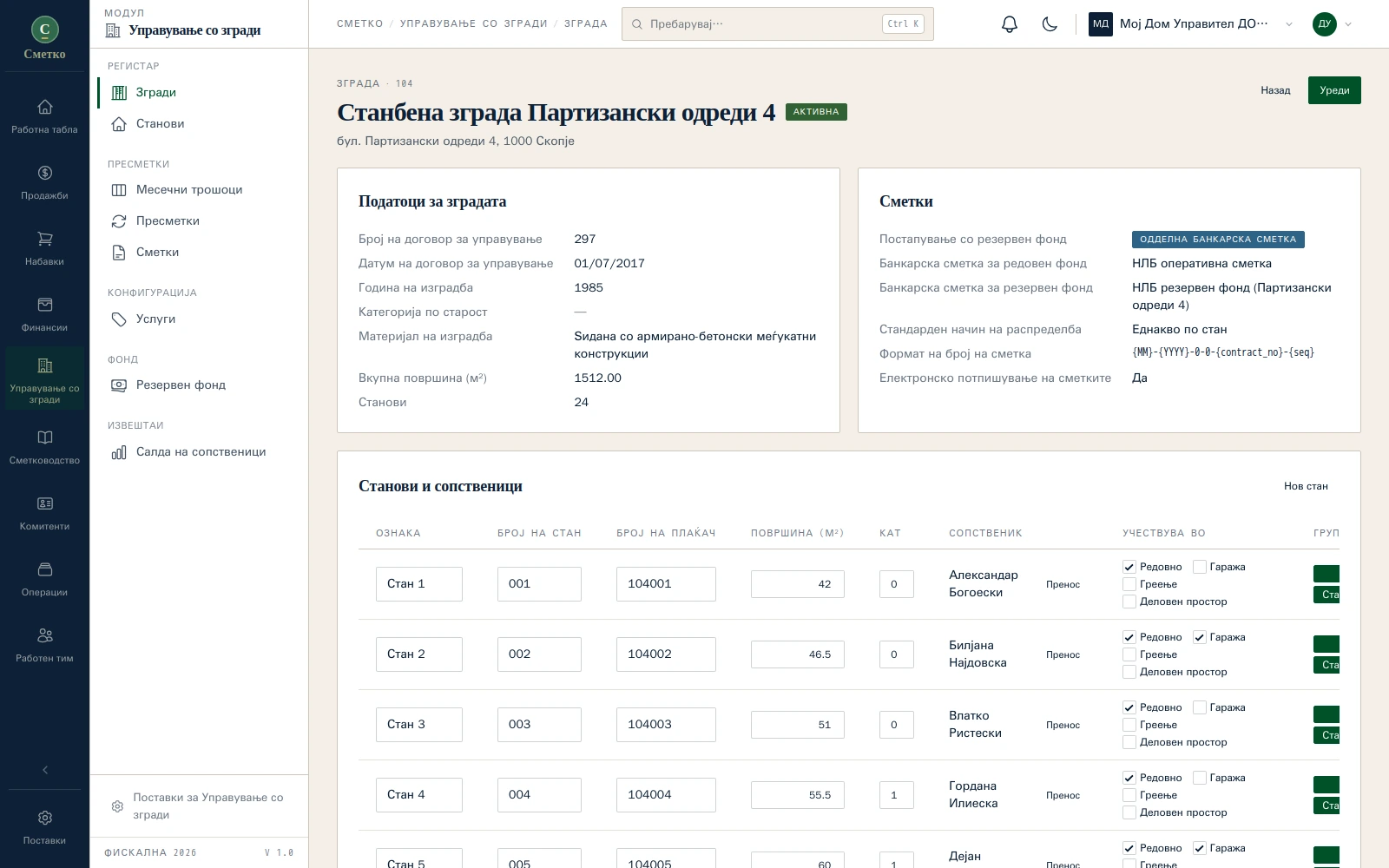Uncheck Гаража for Стан 2
Image resolution: width=1389 pixels, height=868 pixels.
pyautogui.click(x=1200, y=637)
